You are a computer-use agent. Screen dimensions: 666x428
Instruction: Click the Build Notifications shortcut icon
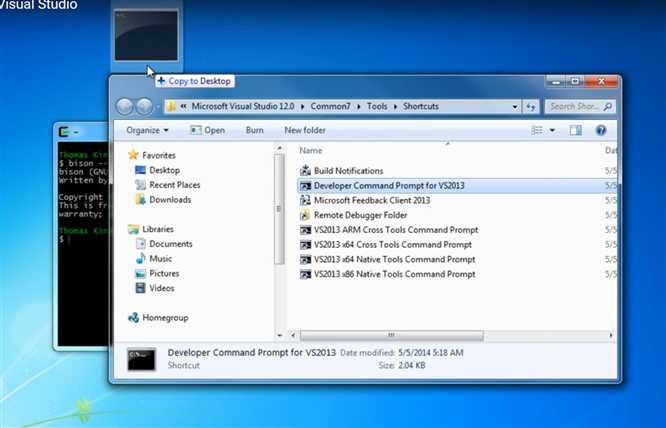click(305, 171)
